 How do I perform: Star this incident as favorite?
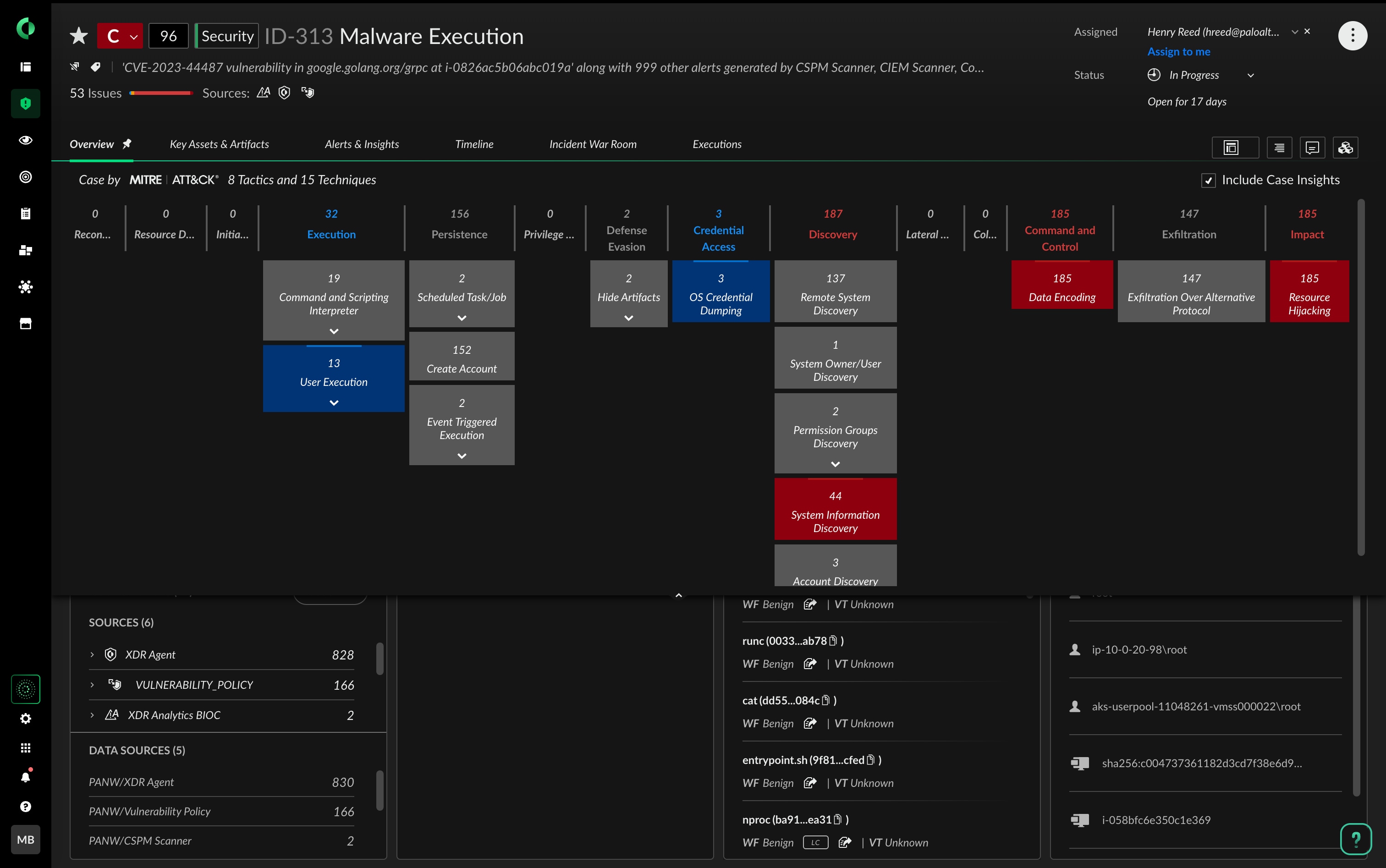(x=79, y=36)
